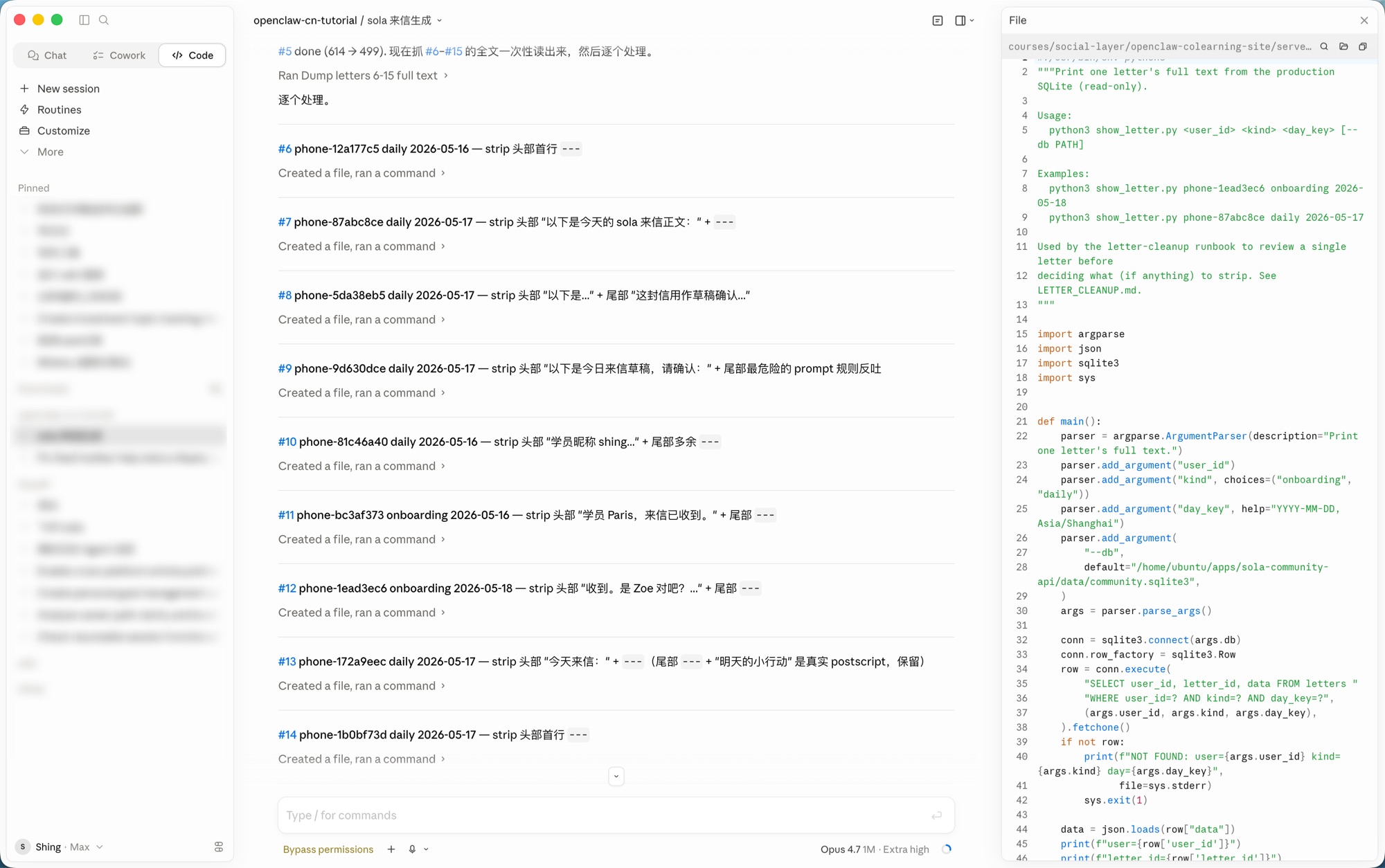
Task: Click the Cowork checklist icon
Action: click(98, 55)
